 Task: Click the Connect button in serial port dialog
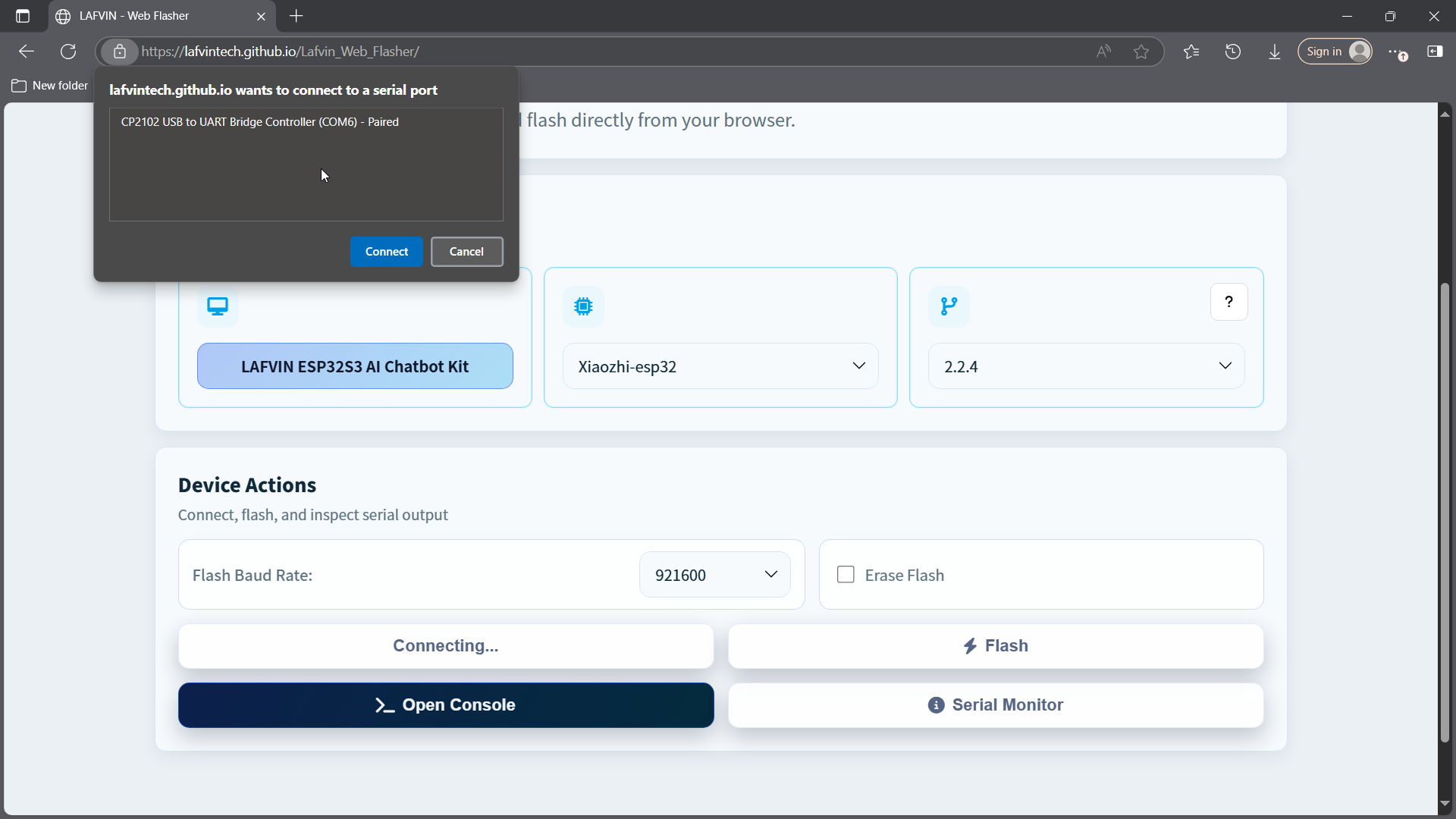(x=386, y=252)
